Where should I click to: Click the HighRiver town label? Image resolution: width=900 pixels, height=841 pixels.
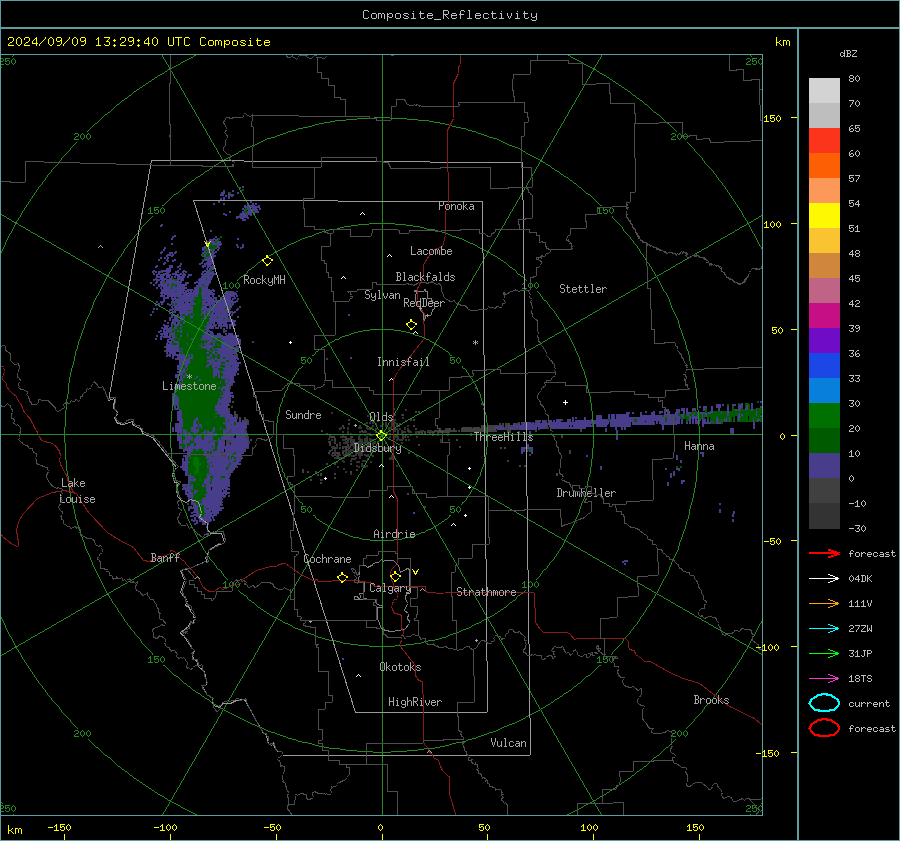415,702
